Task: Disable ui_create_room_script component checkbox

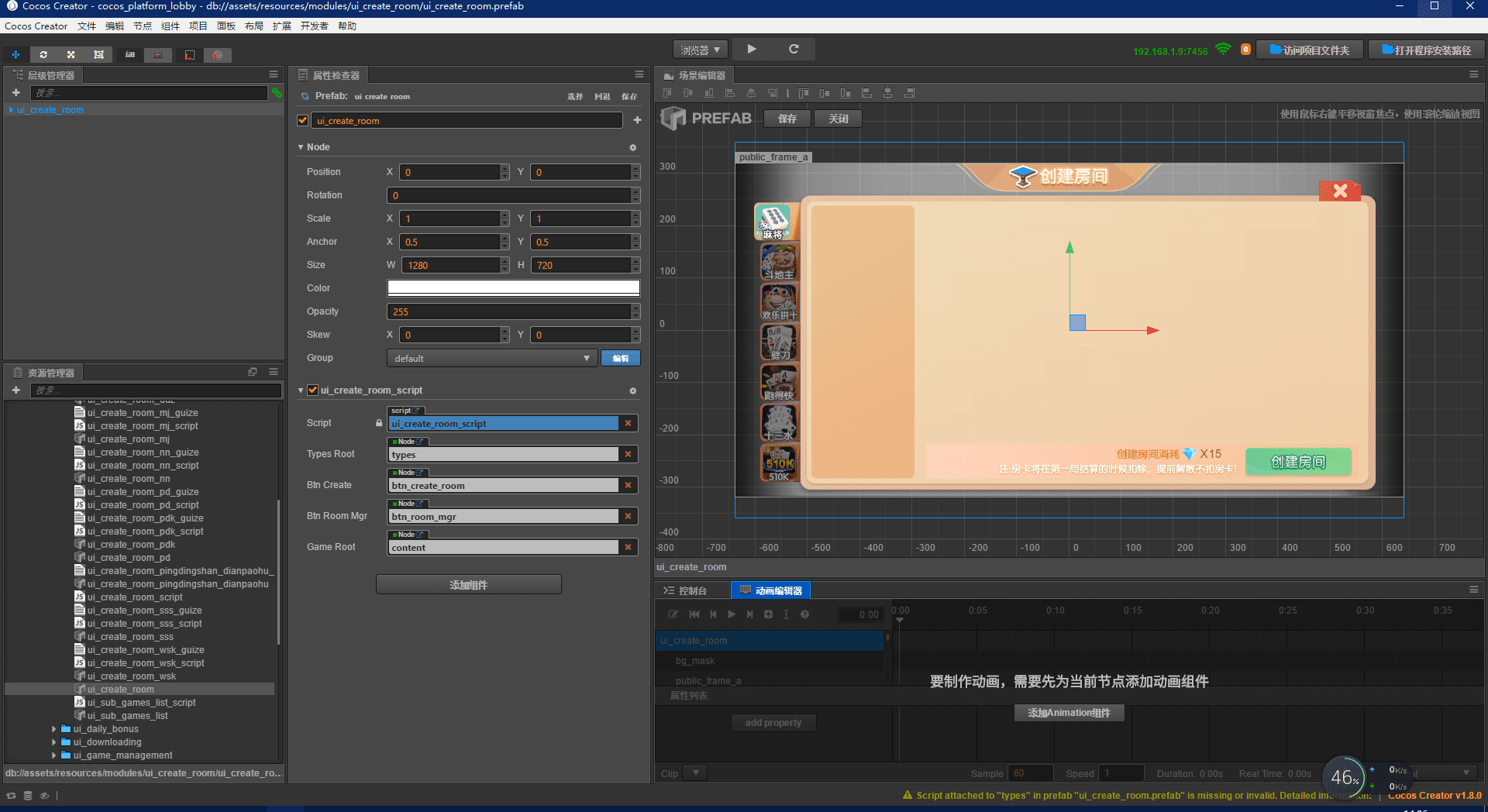Action: (x=313, y=391)
